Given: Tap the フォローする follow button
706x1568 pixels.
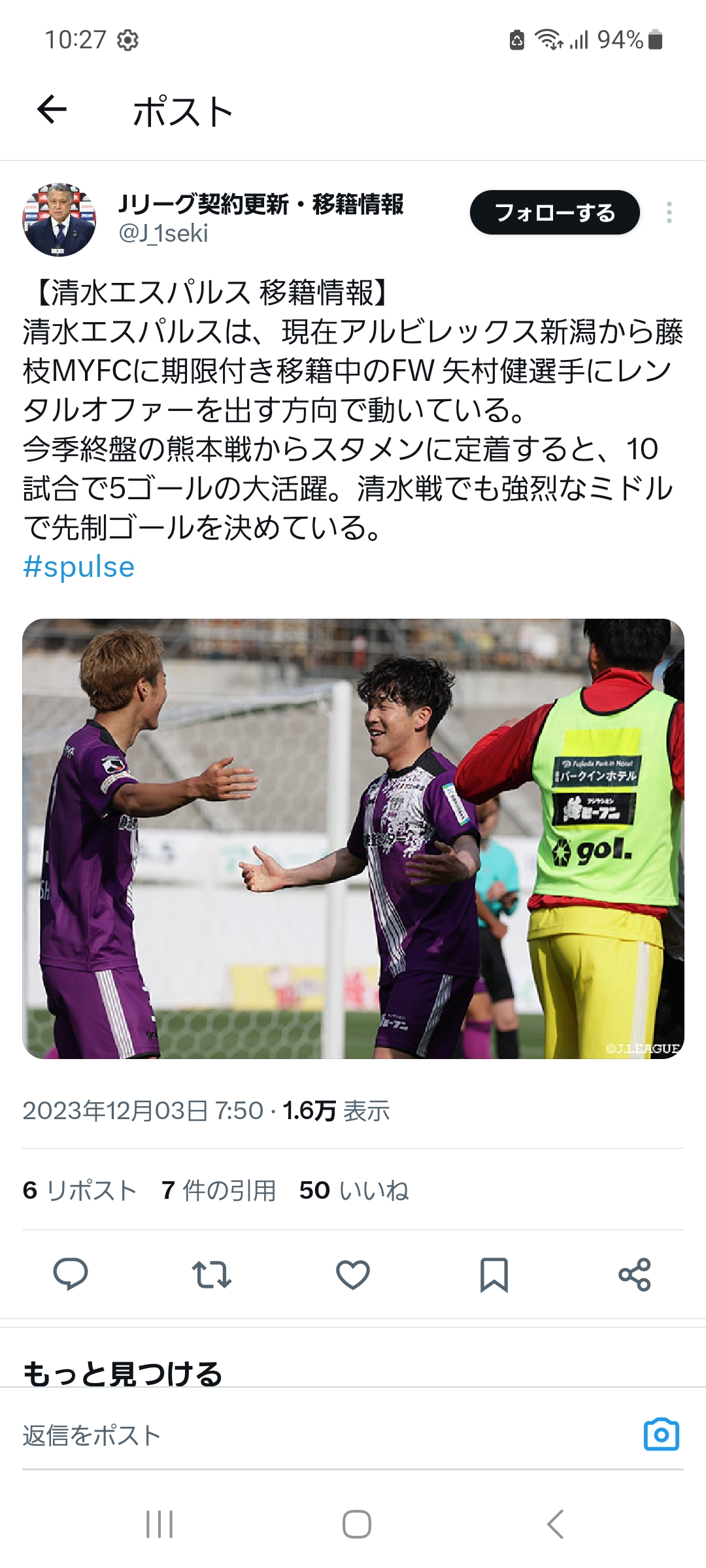Looking at the screenshot, I should pyautogui.click(x=554, y=212).
